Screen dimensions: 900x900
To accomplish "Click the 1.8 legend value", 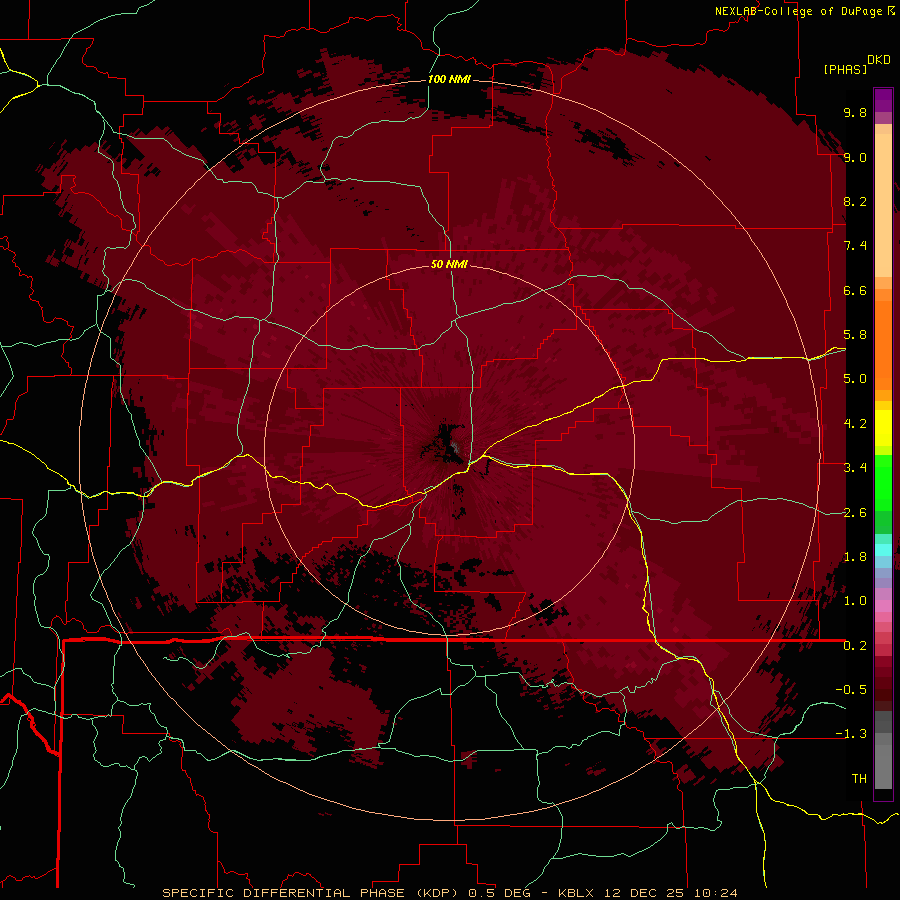I will (855, 557).
